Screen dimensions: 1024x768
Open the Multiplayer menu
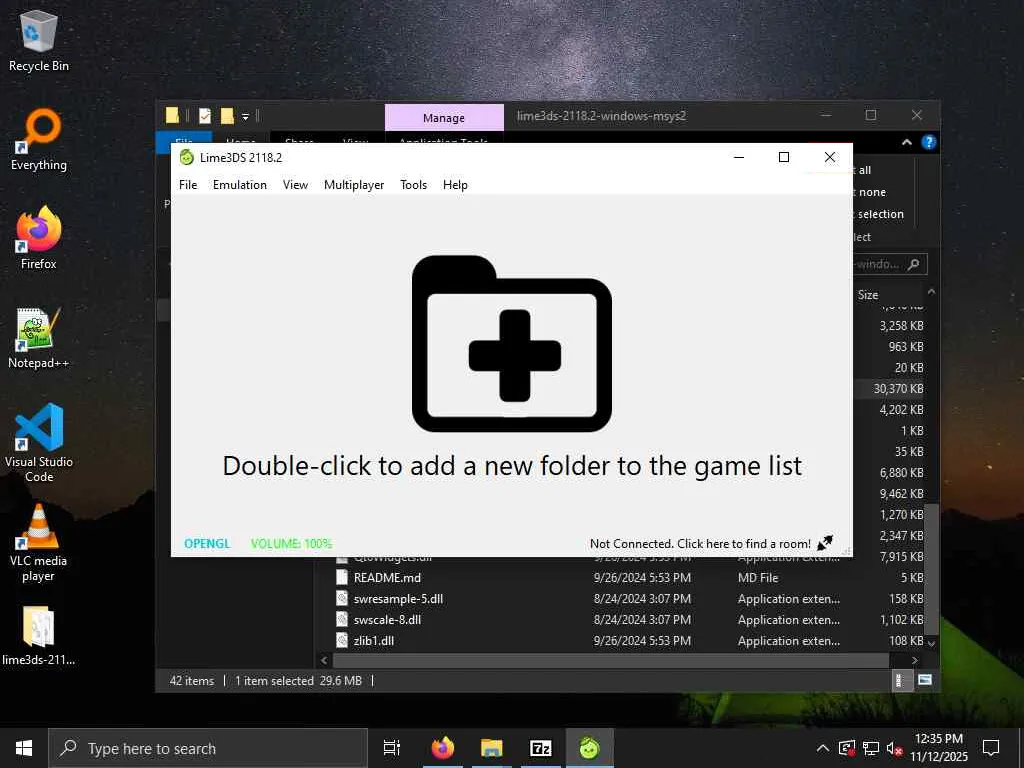(354, 185)
